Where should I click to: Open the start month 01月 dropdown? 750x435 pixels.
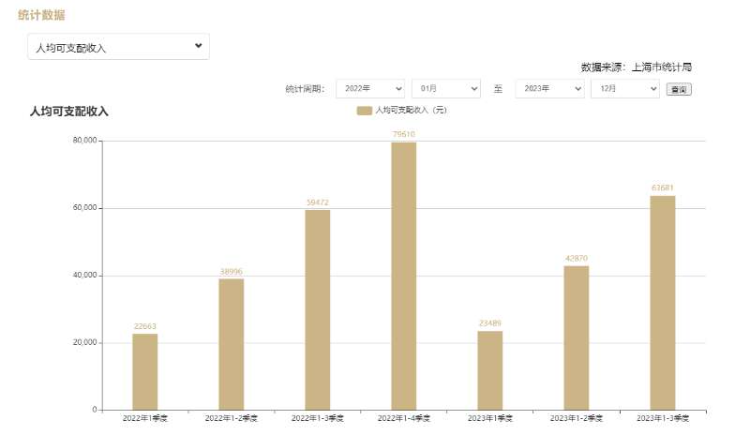point(446,89)
